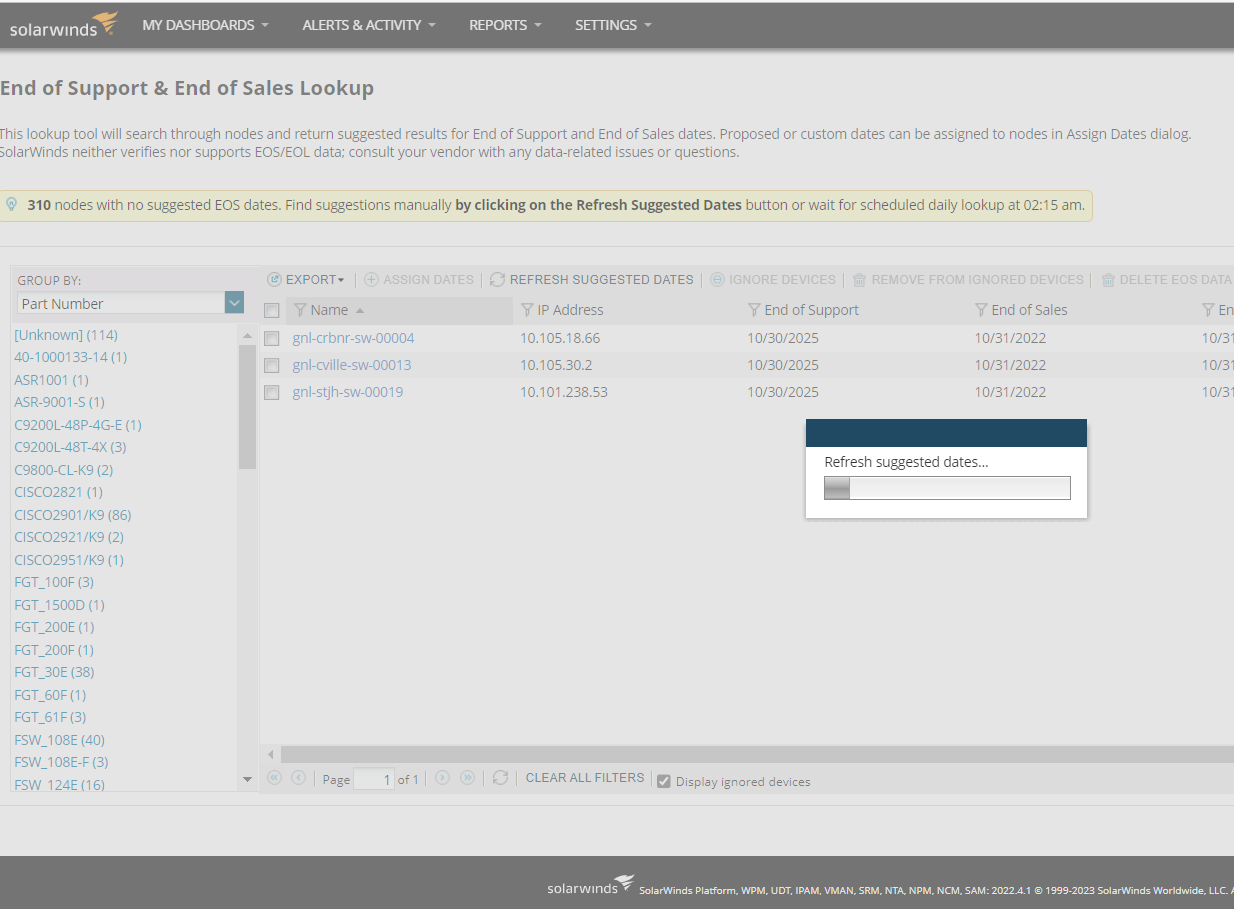The width and height of the screenshot is (1234, 909).
Task: Select the ASR1001 (1) group
Action: click(x=51, y=380)
